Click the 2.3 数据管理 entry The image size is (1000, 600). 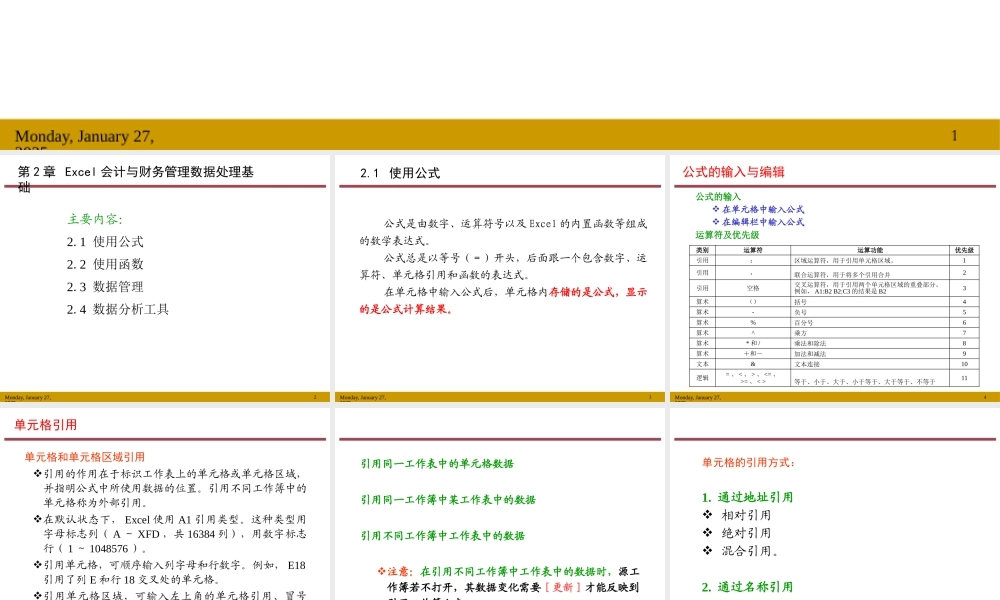(104, 287)
